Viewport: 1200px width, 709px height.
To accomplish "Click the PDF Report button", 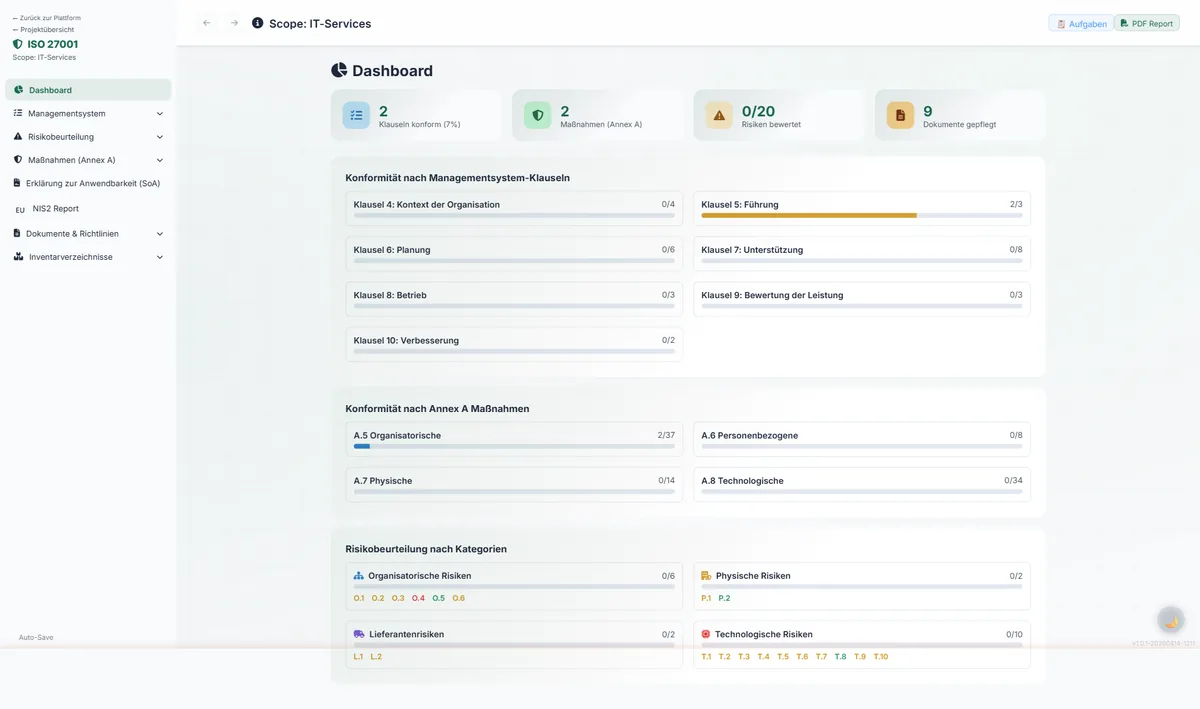I will [1147, 23].
